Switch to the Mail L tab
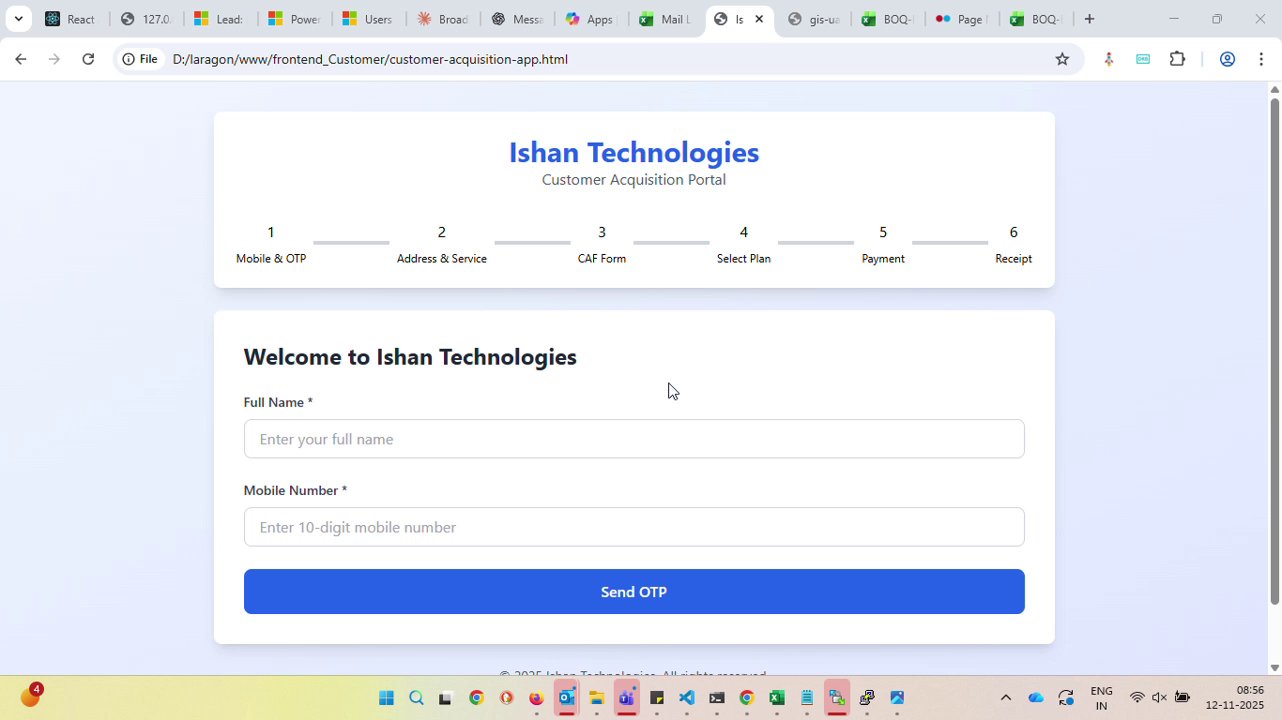This screenshot has width=1282, height=720. [663, 19]
